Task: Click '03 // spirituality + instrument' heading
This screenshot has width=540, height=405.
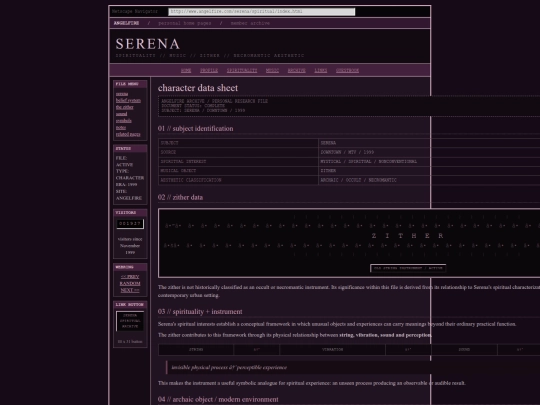Action: [200, 312]
